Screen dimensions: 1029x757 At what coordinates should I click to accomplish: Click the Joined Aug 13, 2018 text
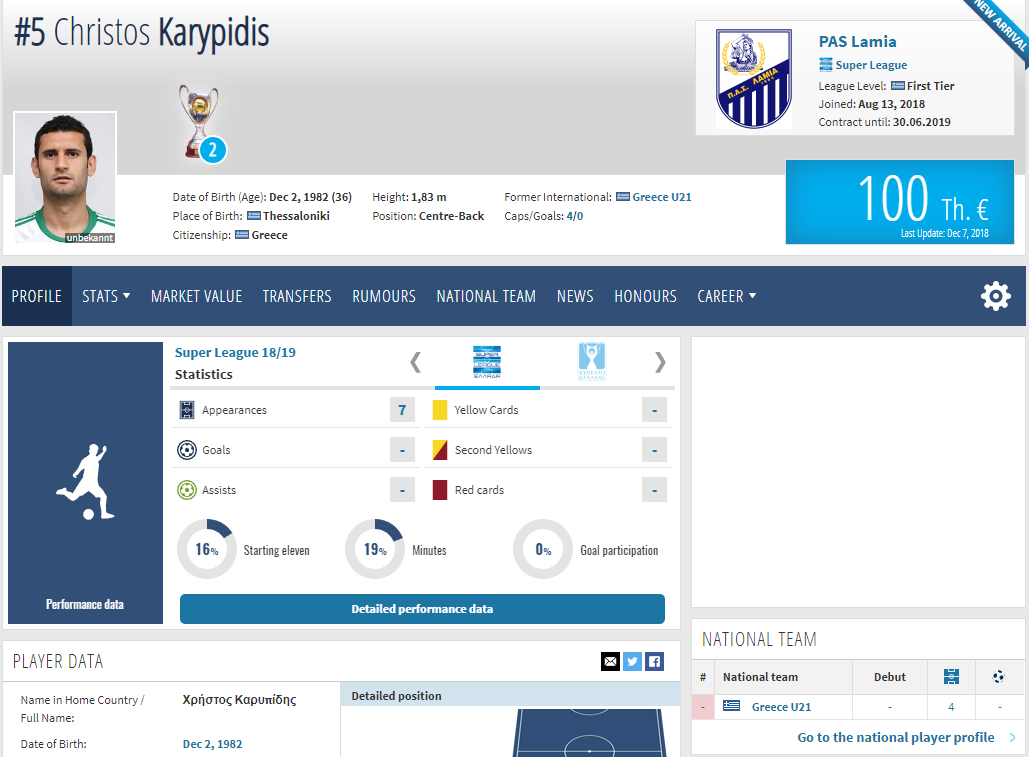[872, 104]
